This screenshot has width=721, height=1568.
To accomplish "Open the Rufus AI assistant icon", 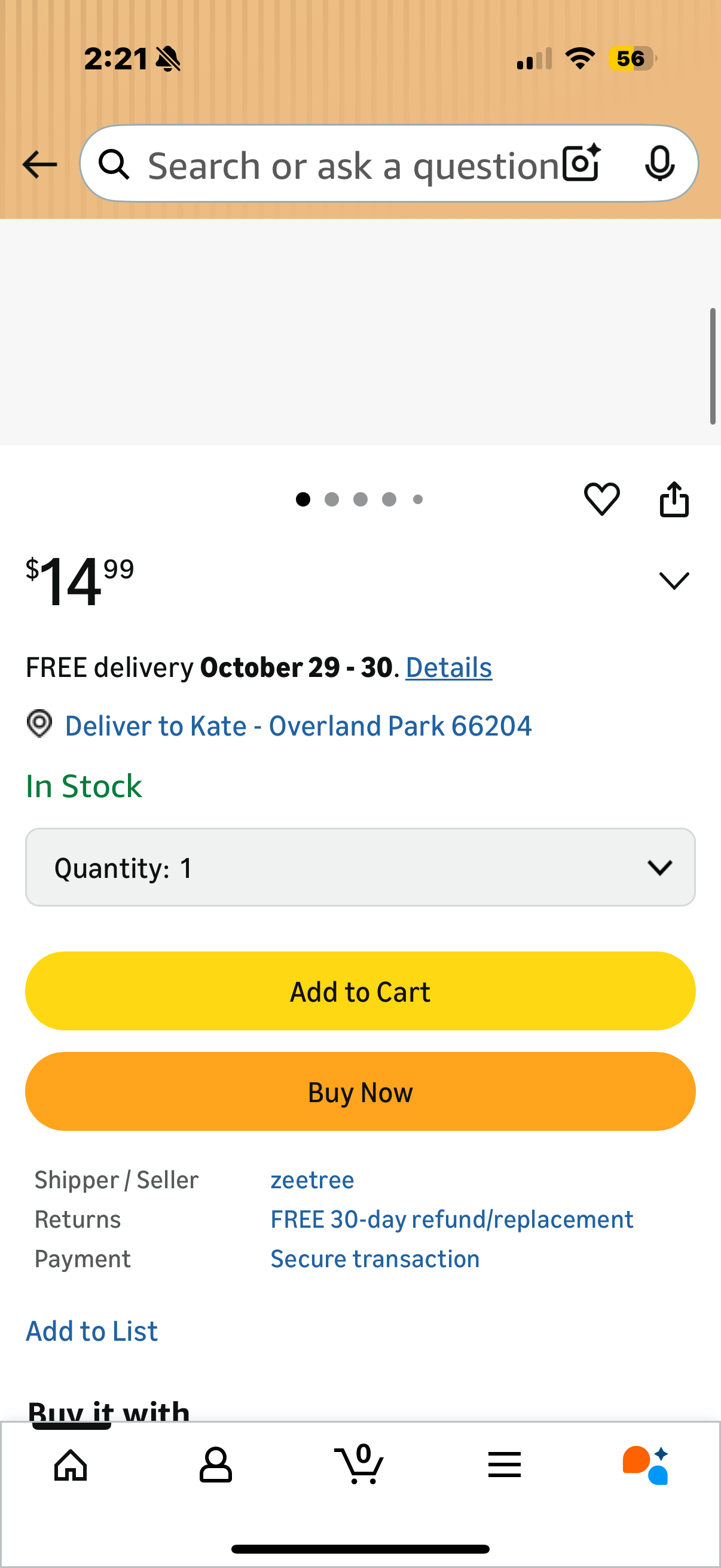I will click(646, 1465).
